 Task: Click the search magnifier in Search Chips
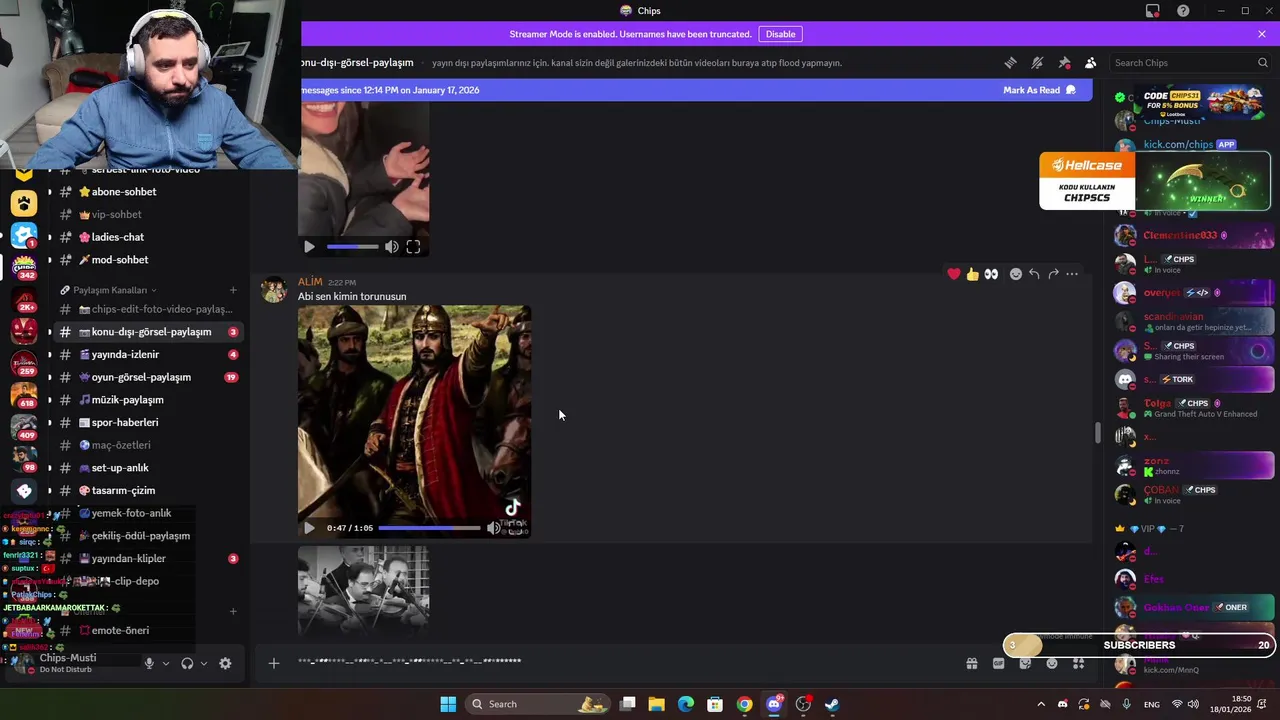point(1262,62)
